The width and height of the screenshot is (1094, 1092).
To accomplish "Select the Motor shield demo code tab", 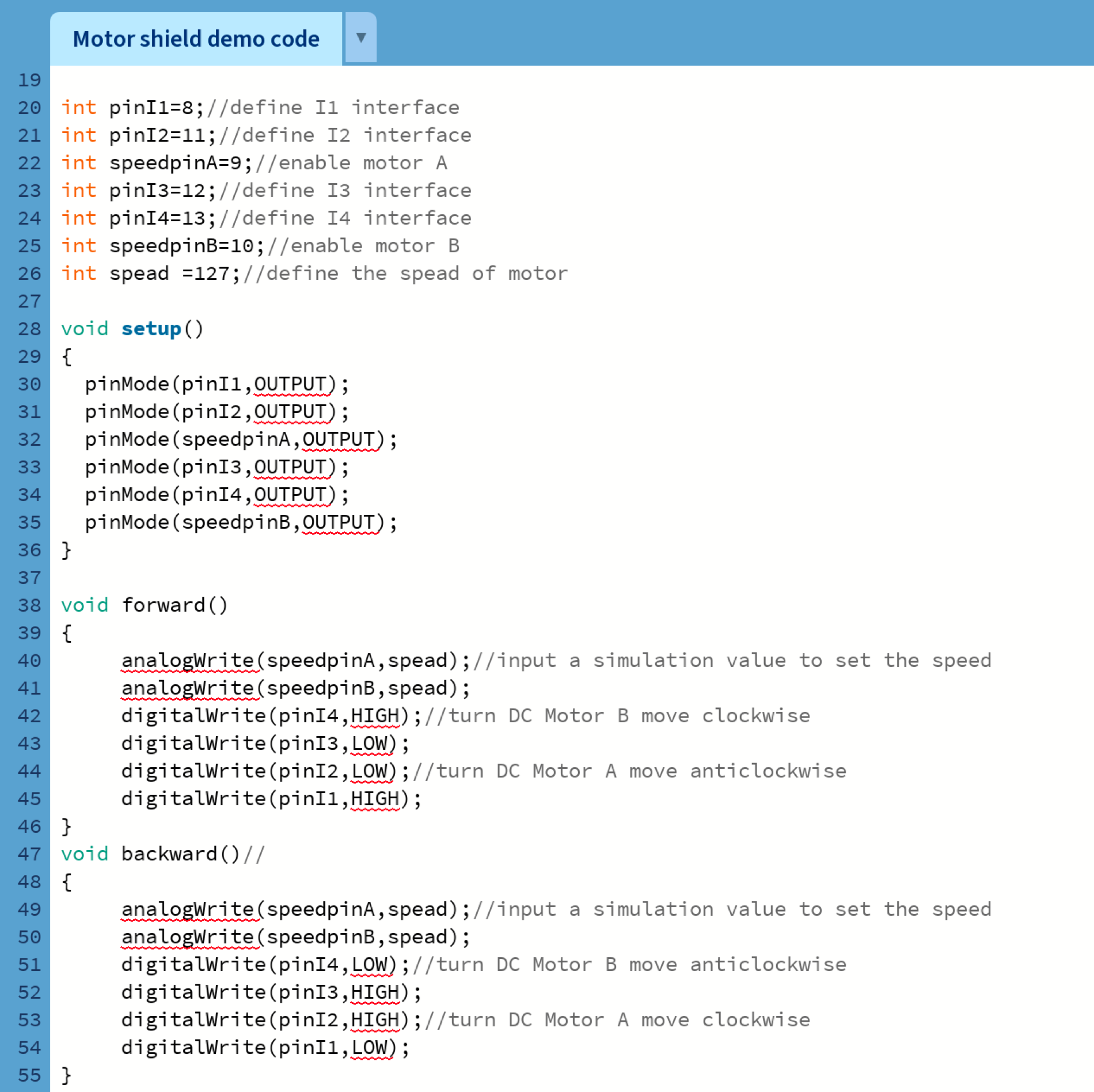I will (196, 39).
